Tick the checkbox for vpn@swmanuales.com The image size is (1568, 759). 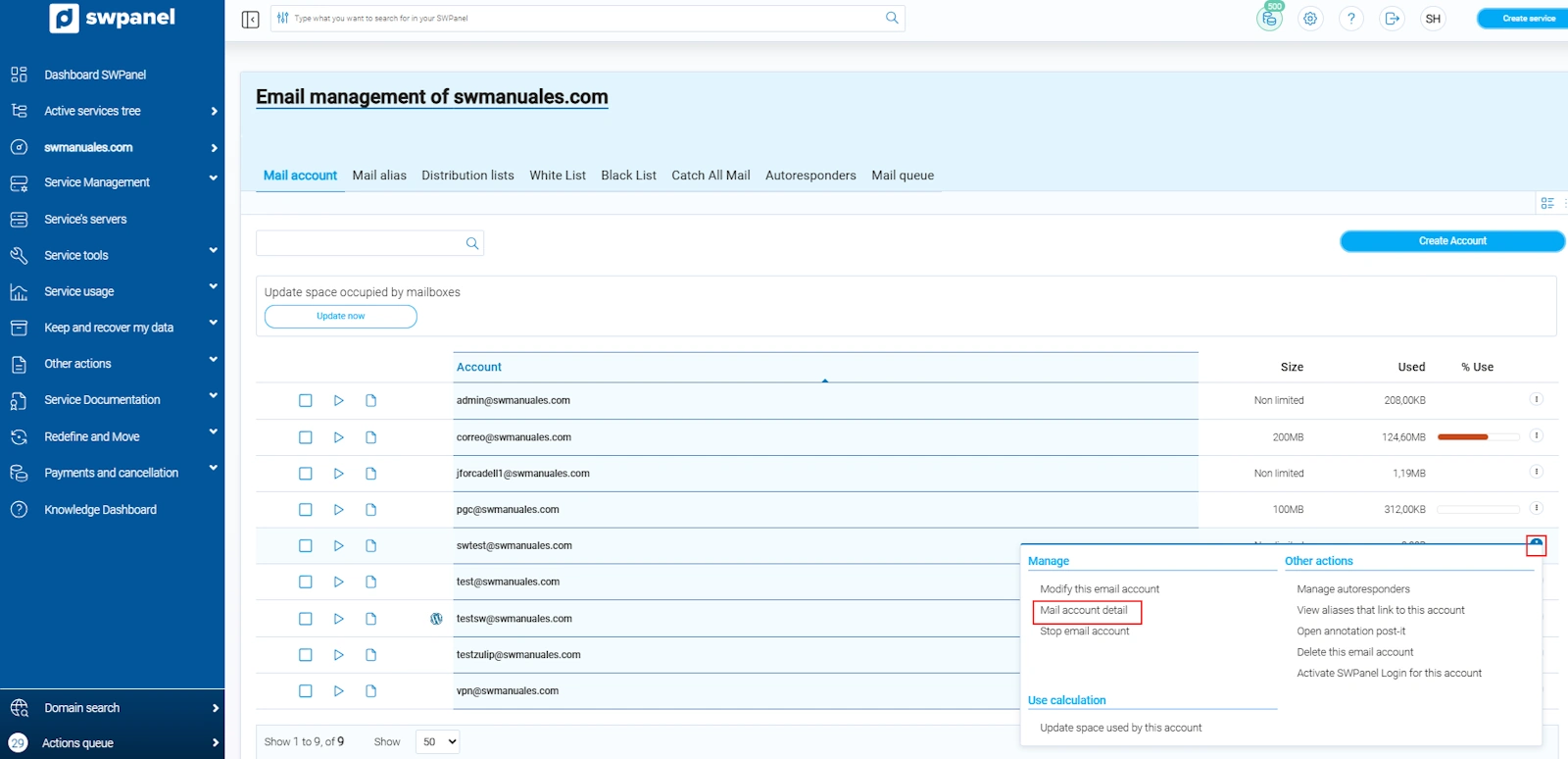click(306, 691)
